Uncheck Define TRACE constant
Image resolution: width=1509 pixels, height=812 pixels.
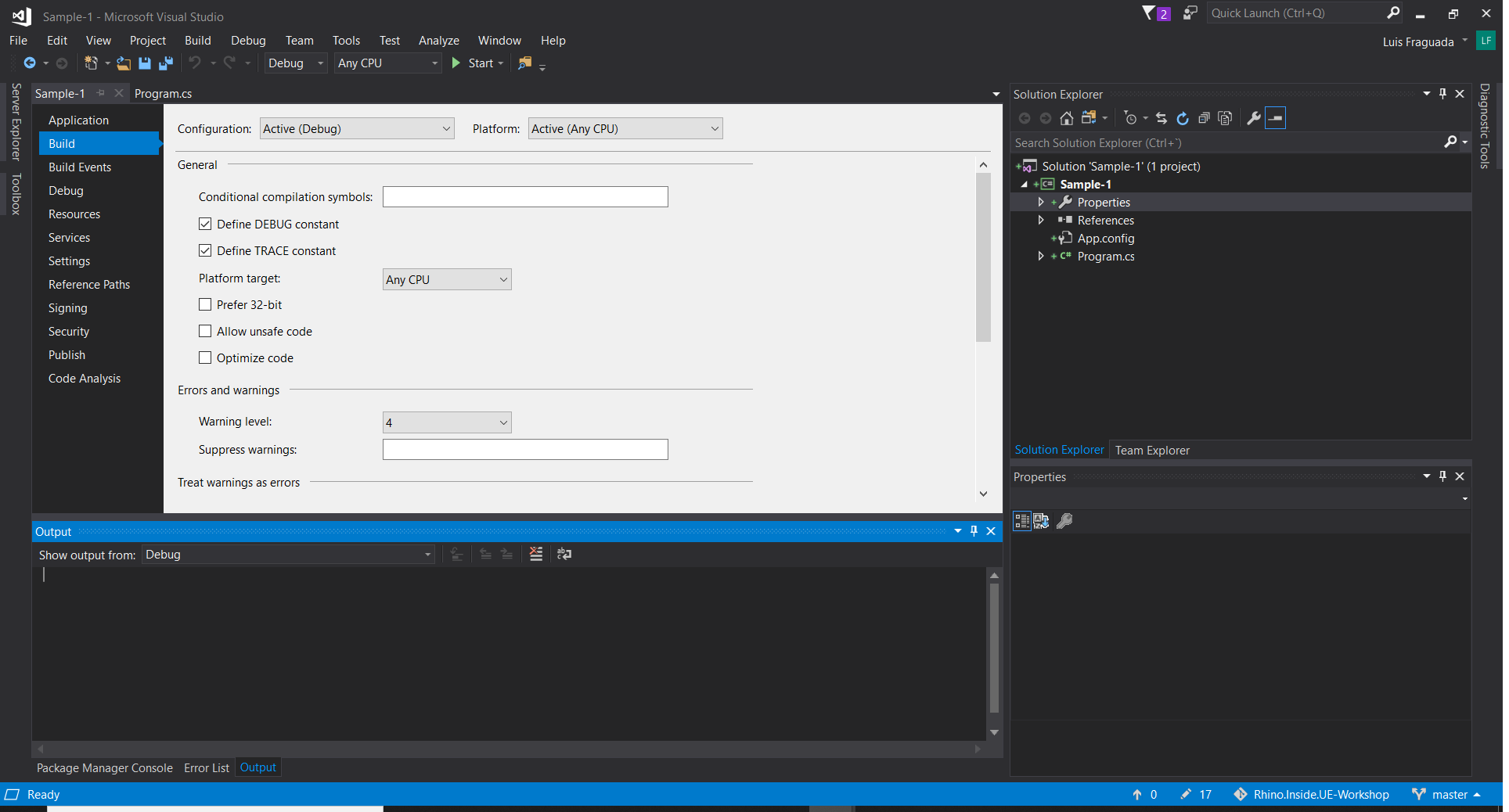click(205, 251)
